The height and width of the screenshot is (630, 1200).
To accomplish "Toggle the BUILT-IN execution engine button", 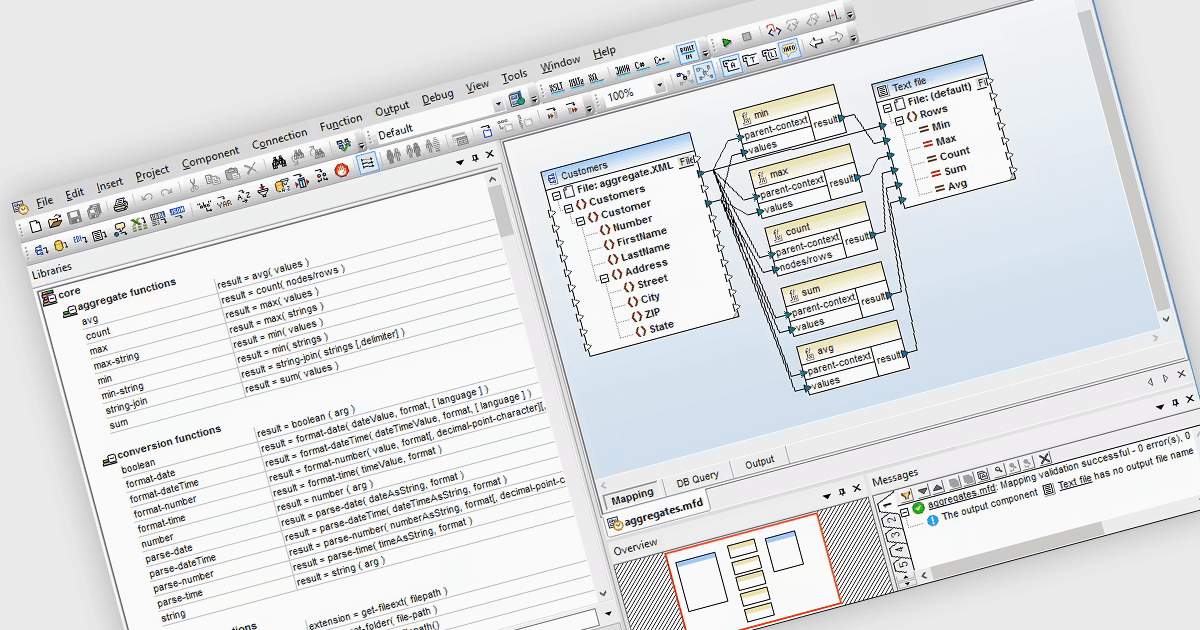I will tap(686, 53).
